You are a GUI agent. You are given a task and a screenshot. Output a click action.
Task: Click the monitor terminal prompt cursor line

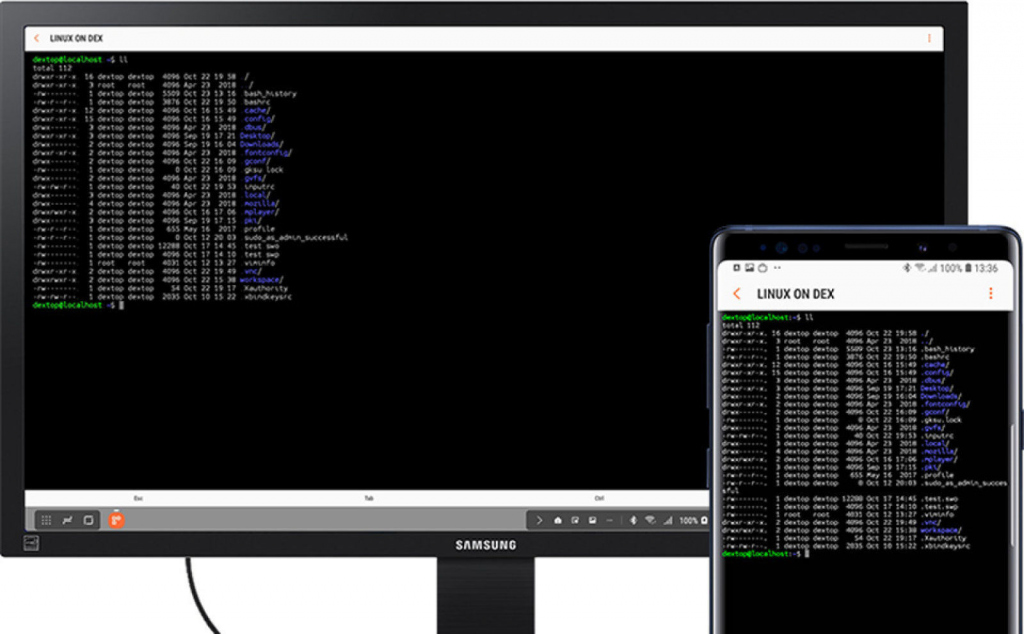78,305
